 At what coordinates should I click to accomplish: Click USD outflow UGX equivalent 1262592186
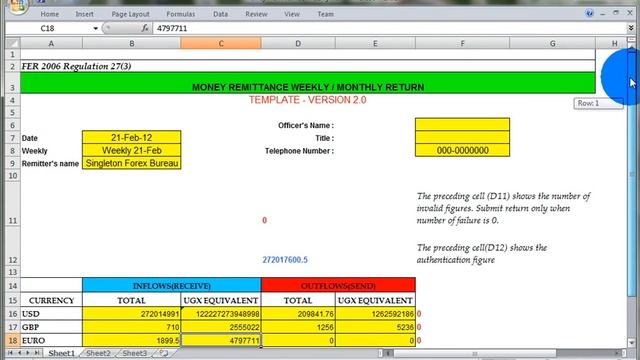pos(375,313)
